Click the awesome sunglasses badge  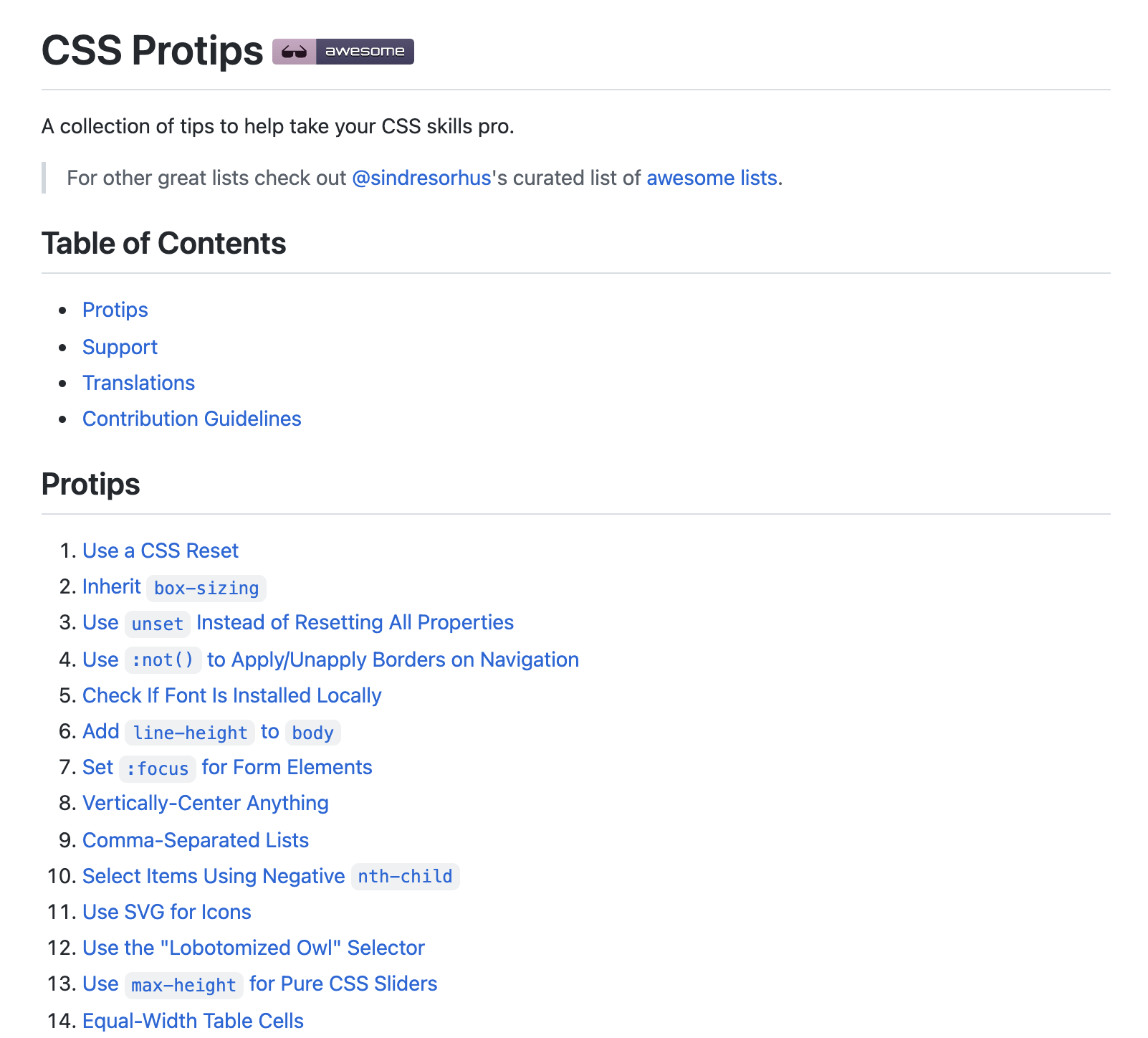[x=343, y=52]
